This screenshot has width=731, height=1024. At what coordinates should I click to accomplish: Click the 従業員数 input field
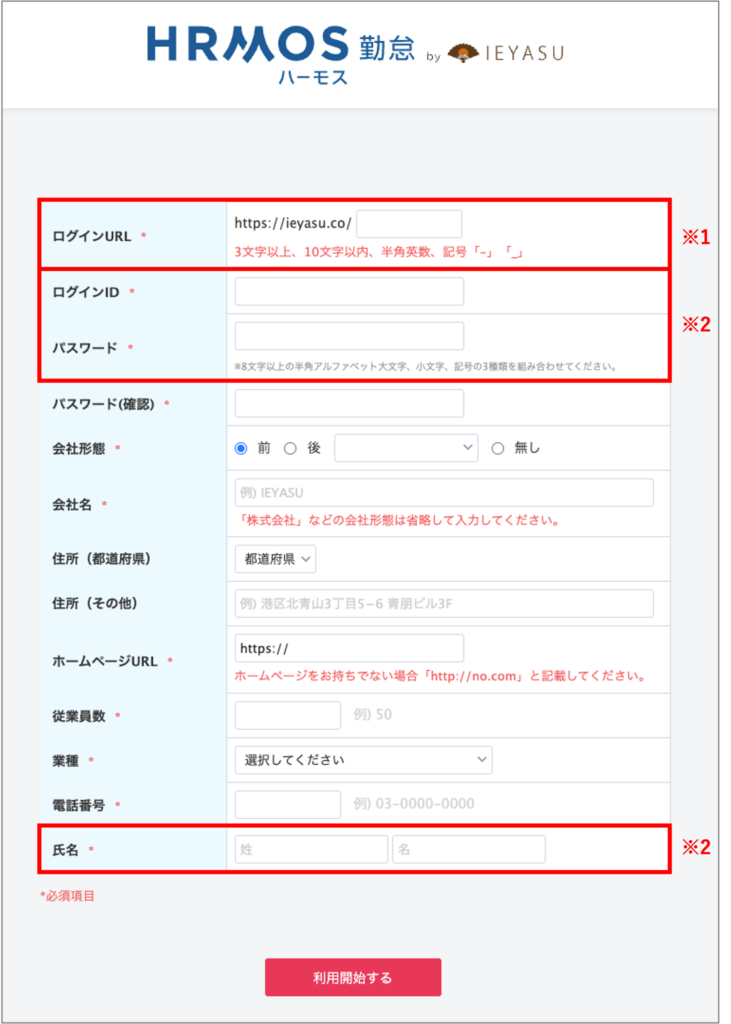coord(288,715)
